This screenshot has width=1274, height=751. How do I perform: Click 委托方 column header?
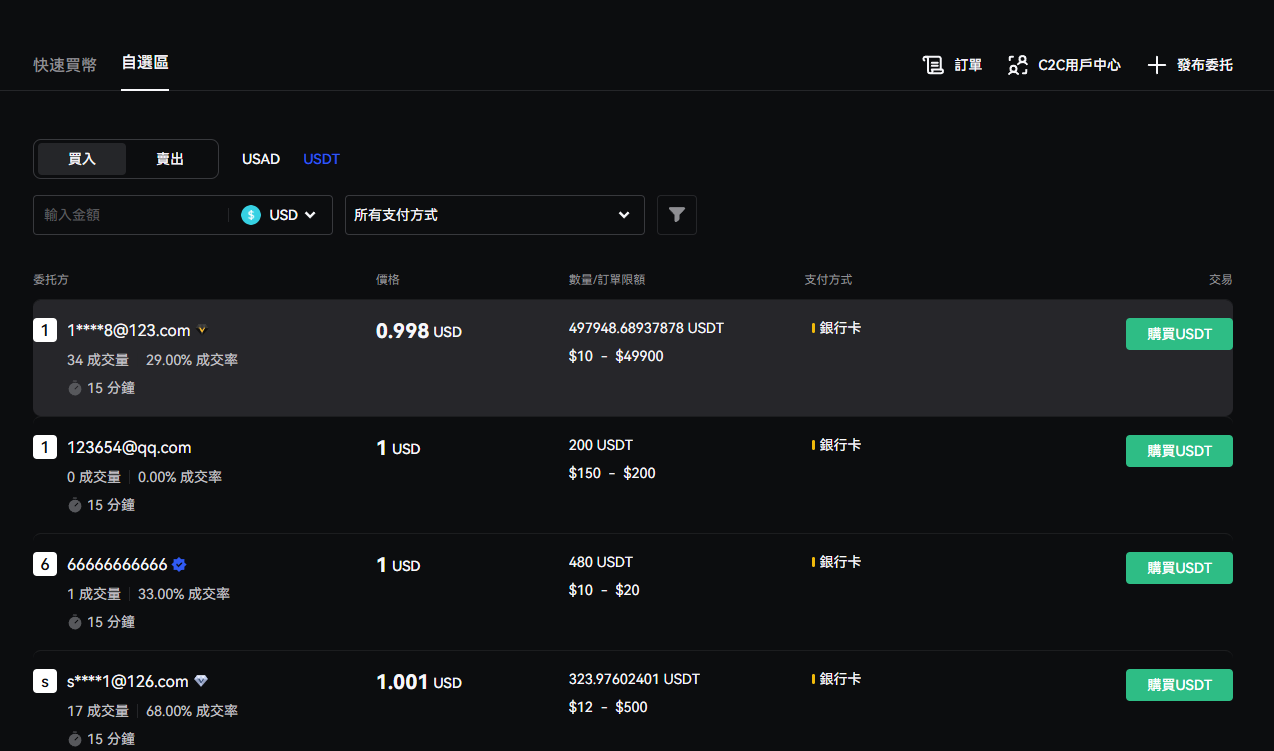pos(51,280)
